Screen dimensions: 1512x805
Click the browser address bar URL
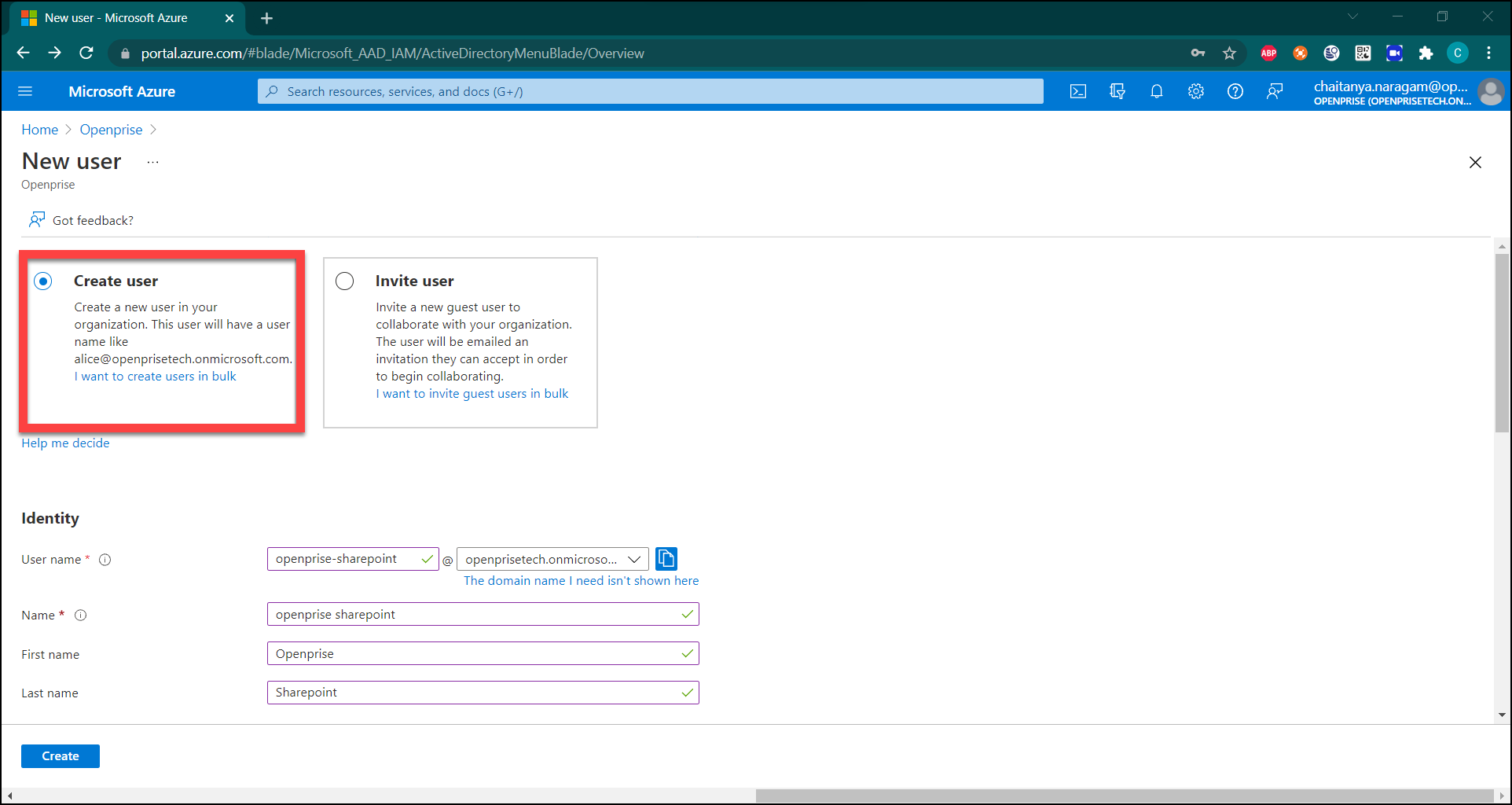coord(392,53)
